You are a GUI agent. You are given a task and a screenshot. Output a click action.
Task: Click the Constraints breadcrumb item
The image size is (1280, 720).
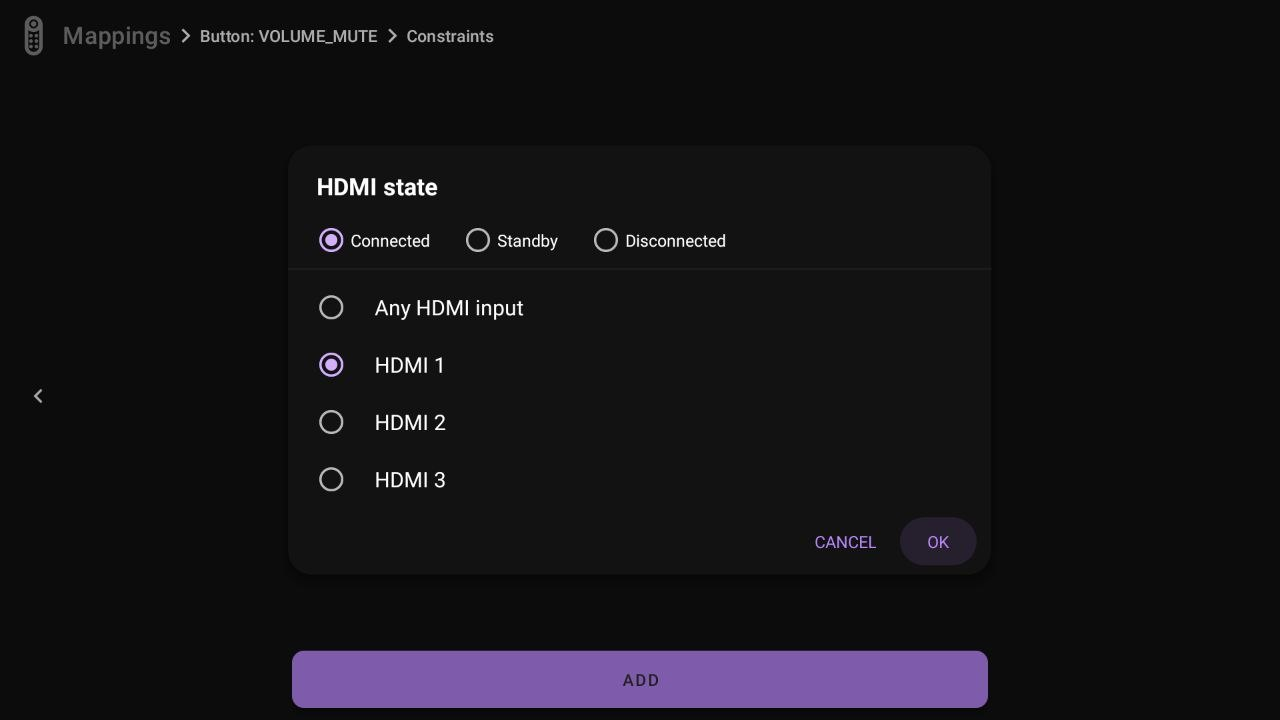[450, 36]
